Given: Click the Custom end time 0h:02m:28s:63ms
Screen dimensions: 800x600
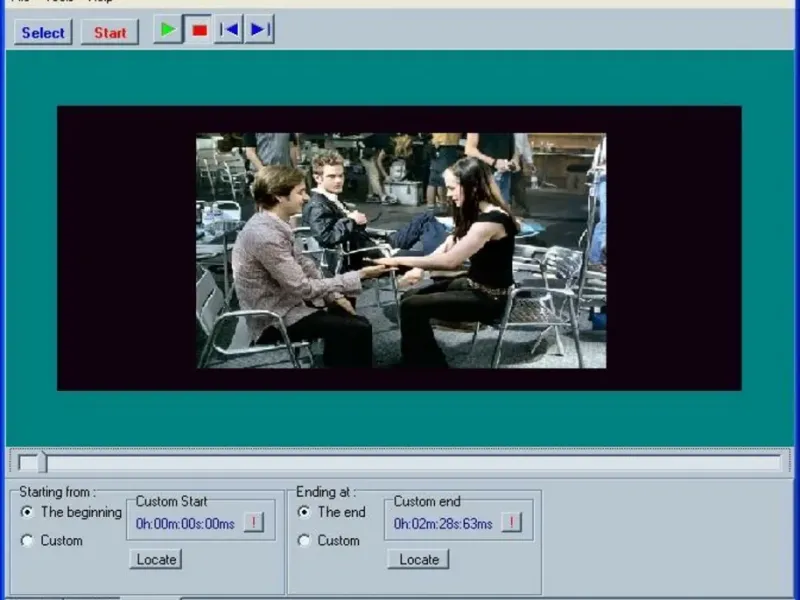Looking at the screenshot, I should (443, 524).
